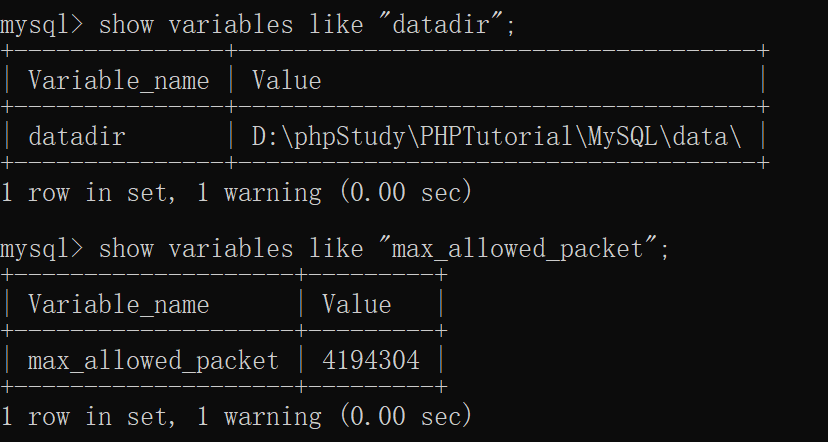This screenshot has width=828, height=442.
Task: Click the max_allowed_packet cell in the second table
Action: coord(153,361)
